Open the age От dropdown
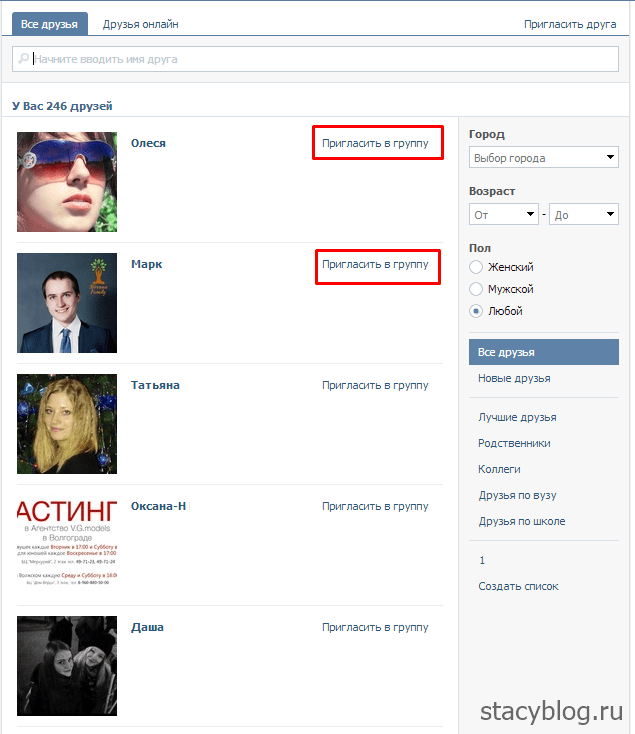The image size is (635, 734). tap(504, 214)
